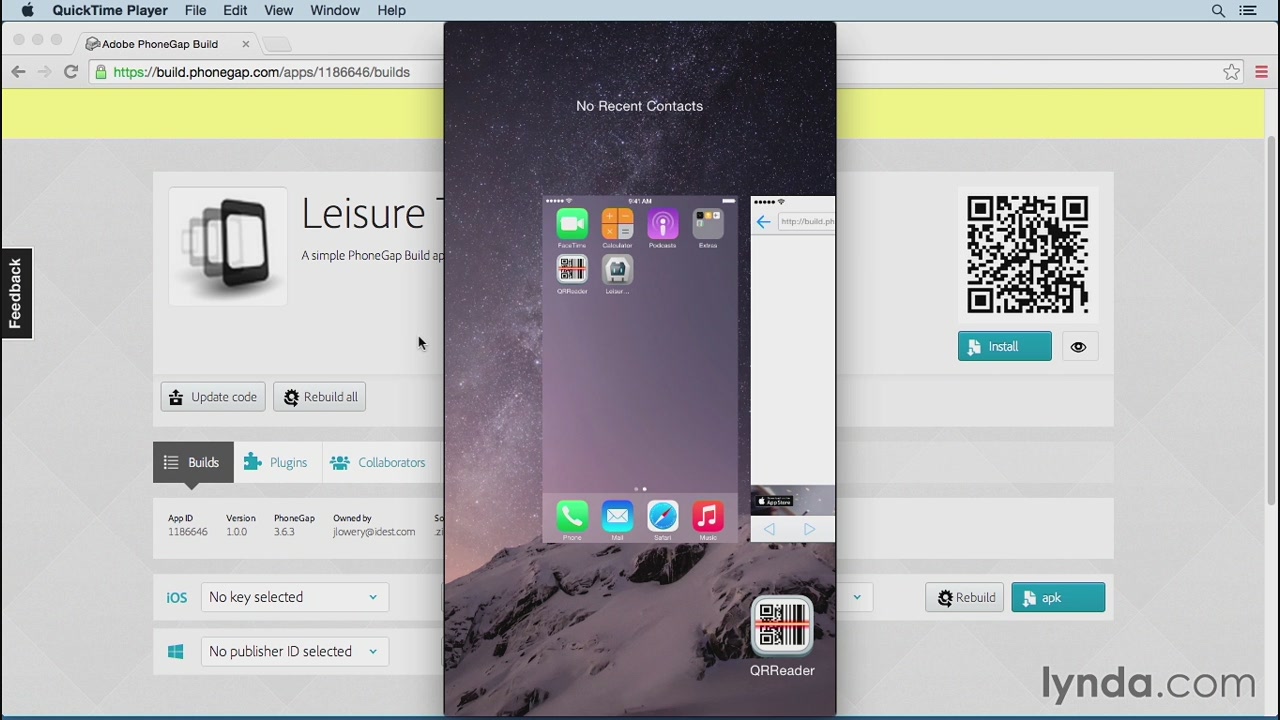Tap the Music icon in the dock
The image size is (1280, 720).
[x=708, y=516]
